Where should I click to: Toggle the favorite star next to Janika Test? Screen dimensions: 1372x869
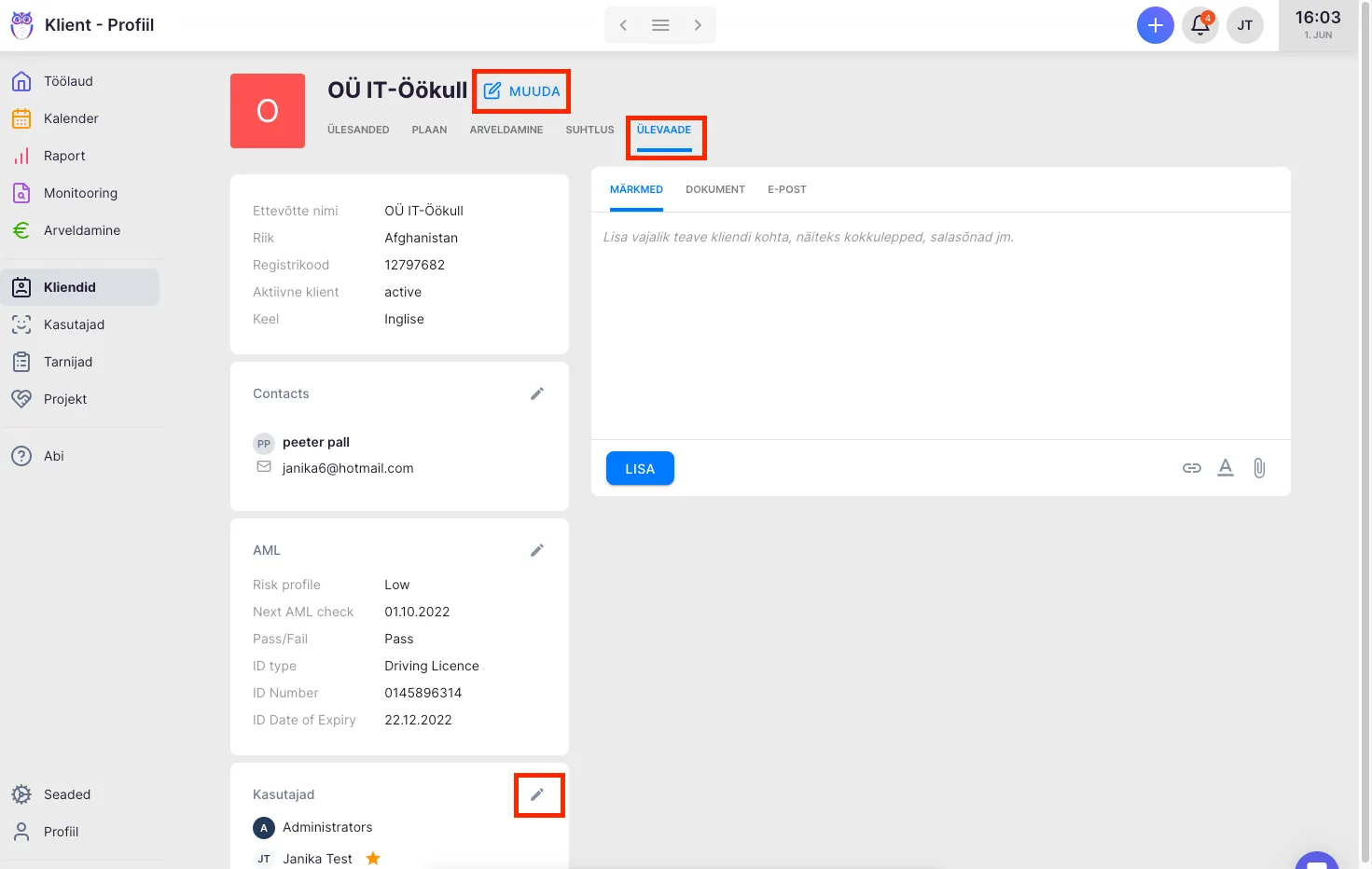(373, 859)
